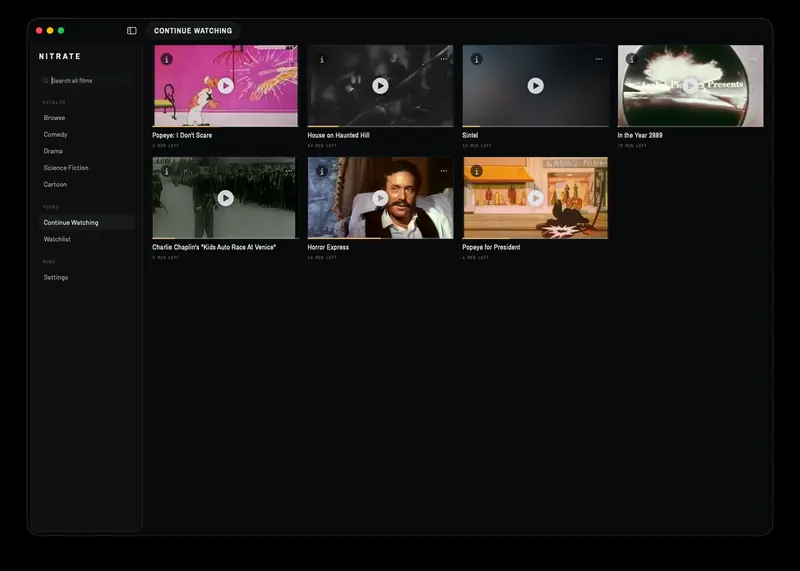Open info for In the Year 2889
The image size is (800, 571).
click(x=632, y=59)
